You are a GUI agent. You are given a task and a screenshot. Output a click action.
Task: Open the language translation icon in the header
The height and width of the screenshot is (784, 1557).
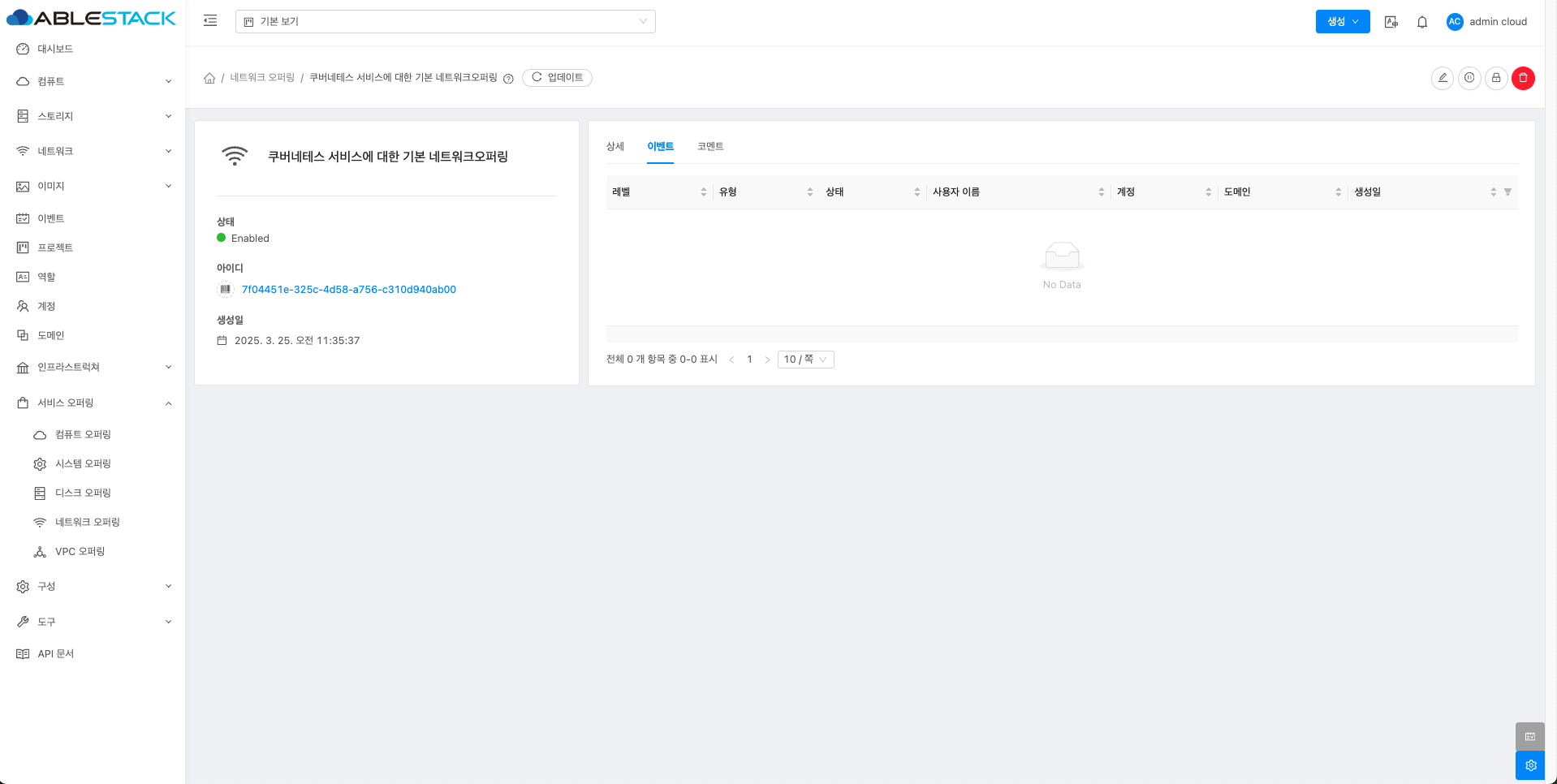point(1391,22)
